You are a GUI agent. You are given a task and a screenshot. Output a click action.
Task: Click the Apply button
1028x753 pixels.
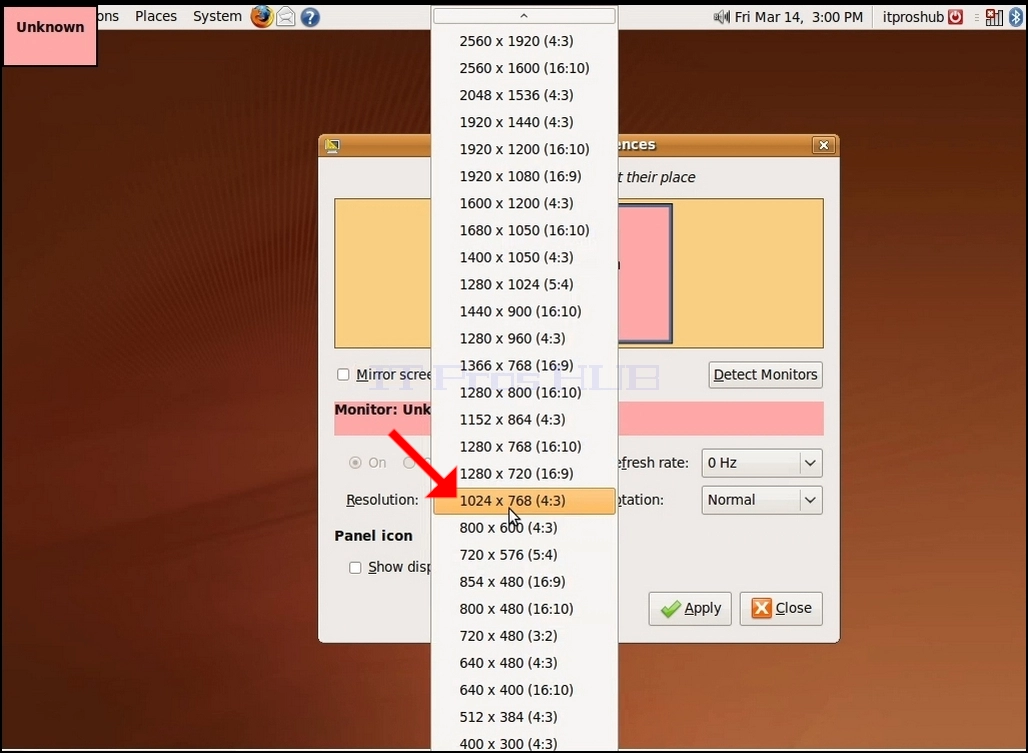[690, 609]
